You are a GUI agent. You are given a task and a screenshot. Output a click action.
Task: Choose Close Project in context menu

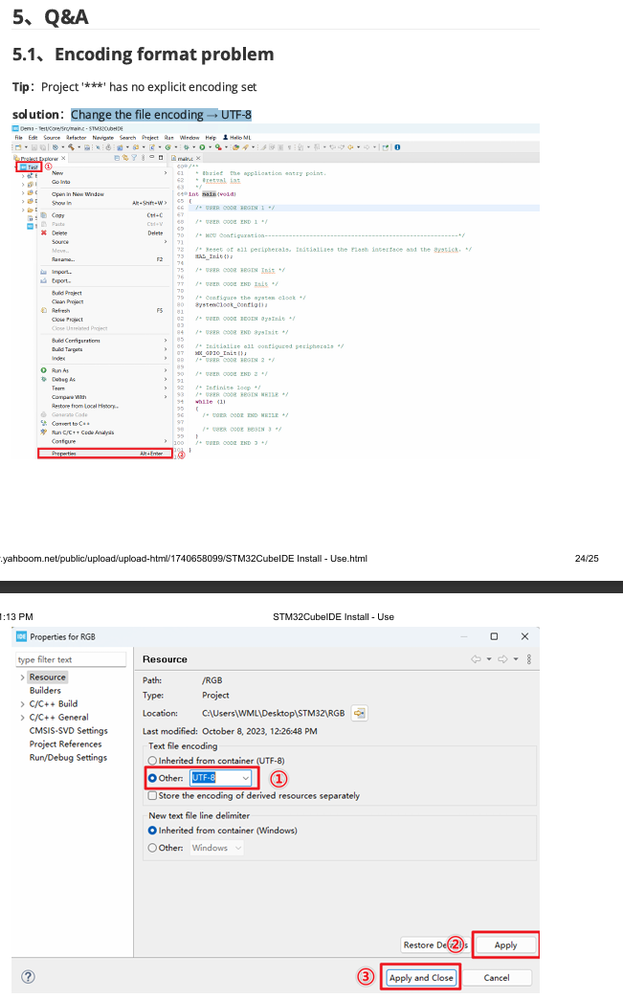68,320
